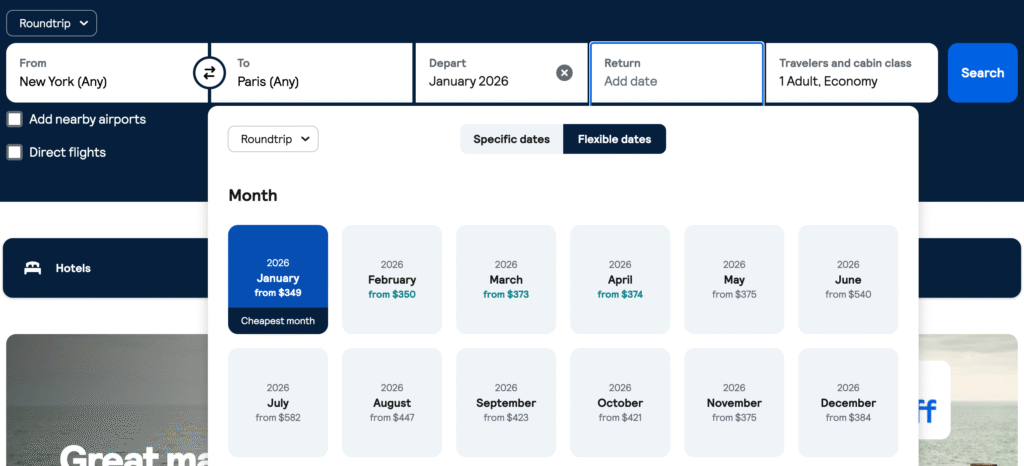Open the Roundtrip dropdown inside date panel
1024x466 pixels.
coord(273,139)
